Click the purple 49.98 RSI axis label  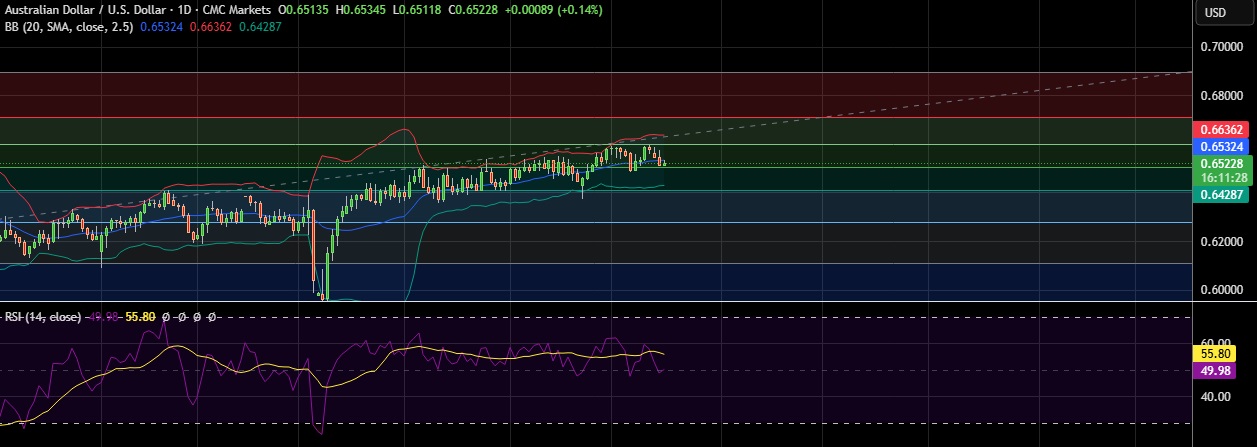(x=1215, y=370)
